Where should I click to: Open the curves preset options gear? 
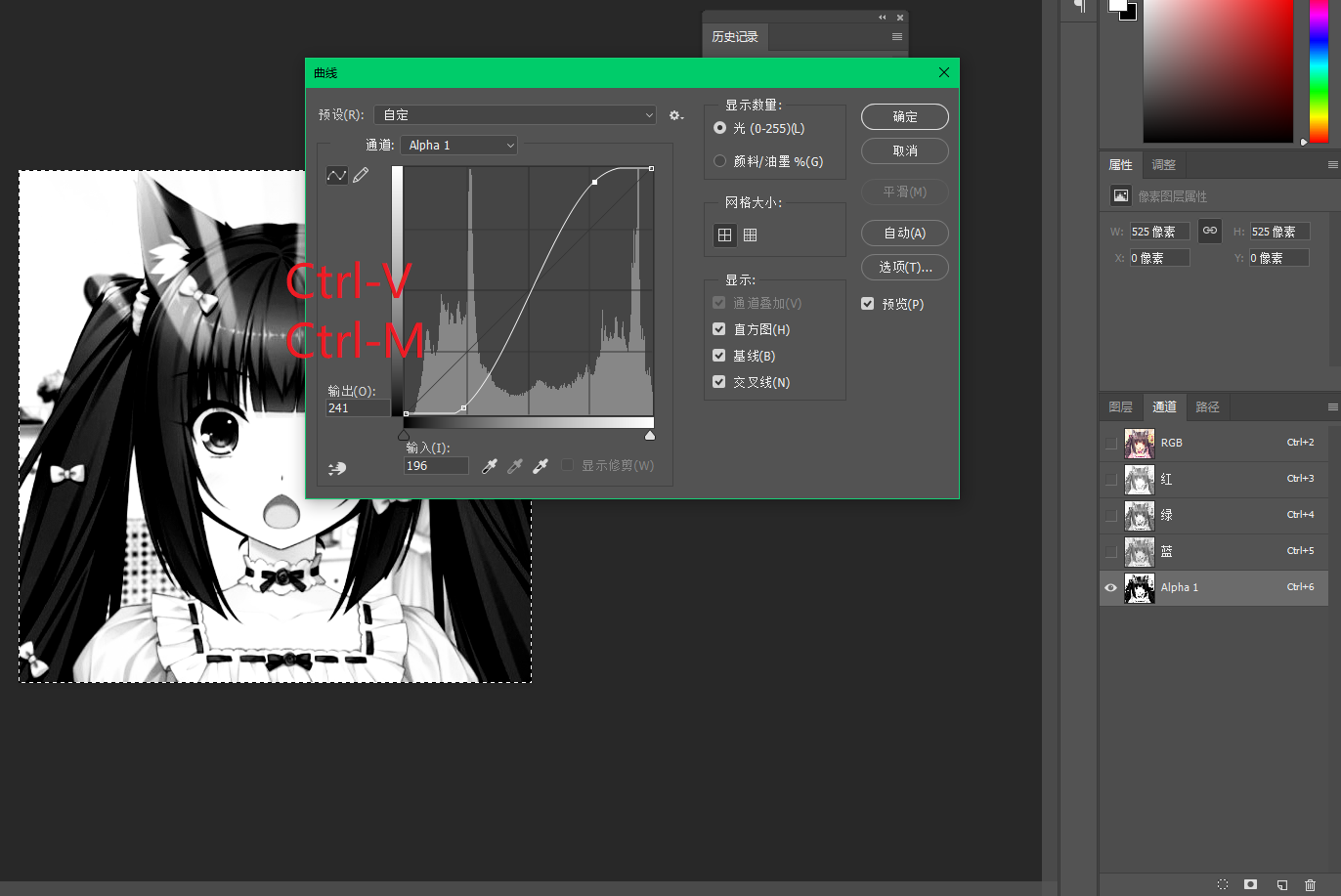(675, 115)
